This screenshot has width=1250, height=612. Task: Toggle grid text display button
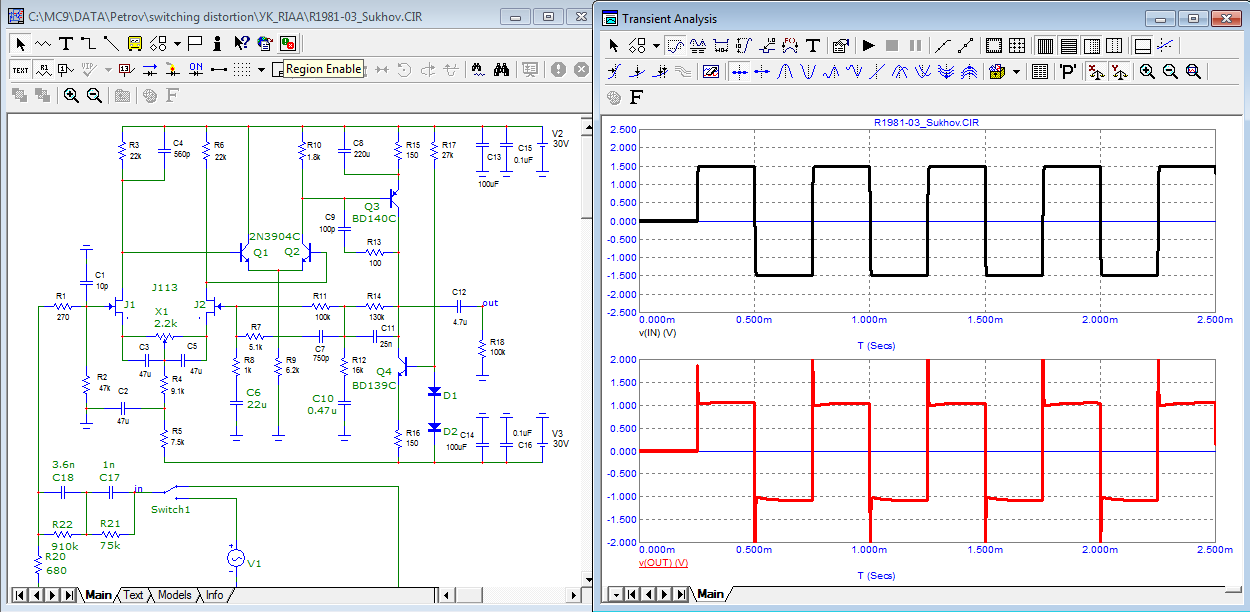coord(20,69)
